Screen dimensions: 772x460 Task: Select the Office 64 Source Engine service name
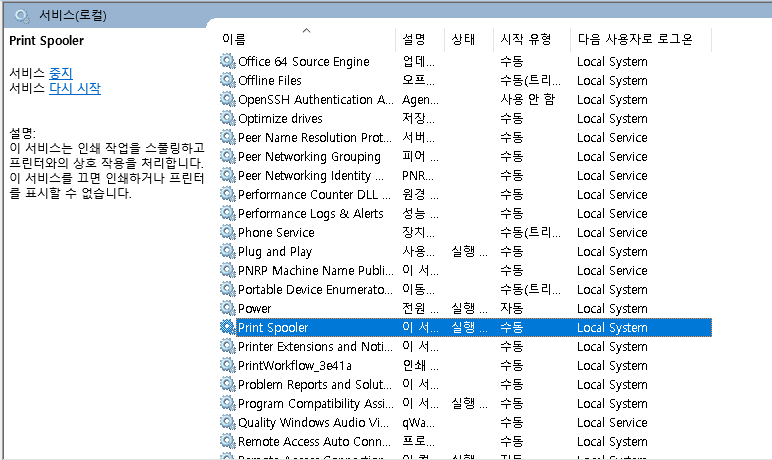pos(304,62)
